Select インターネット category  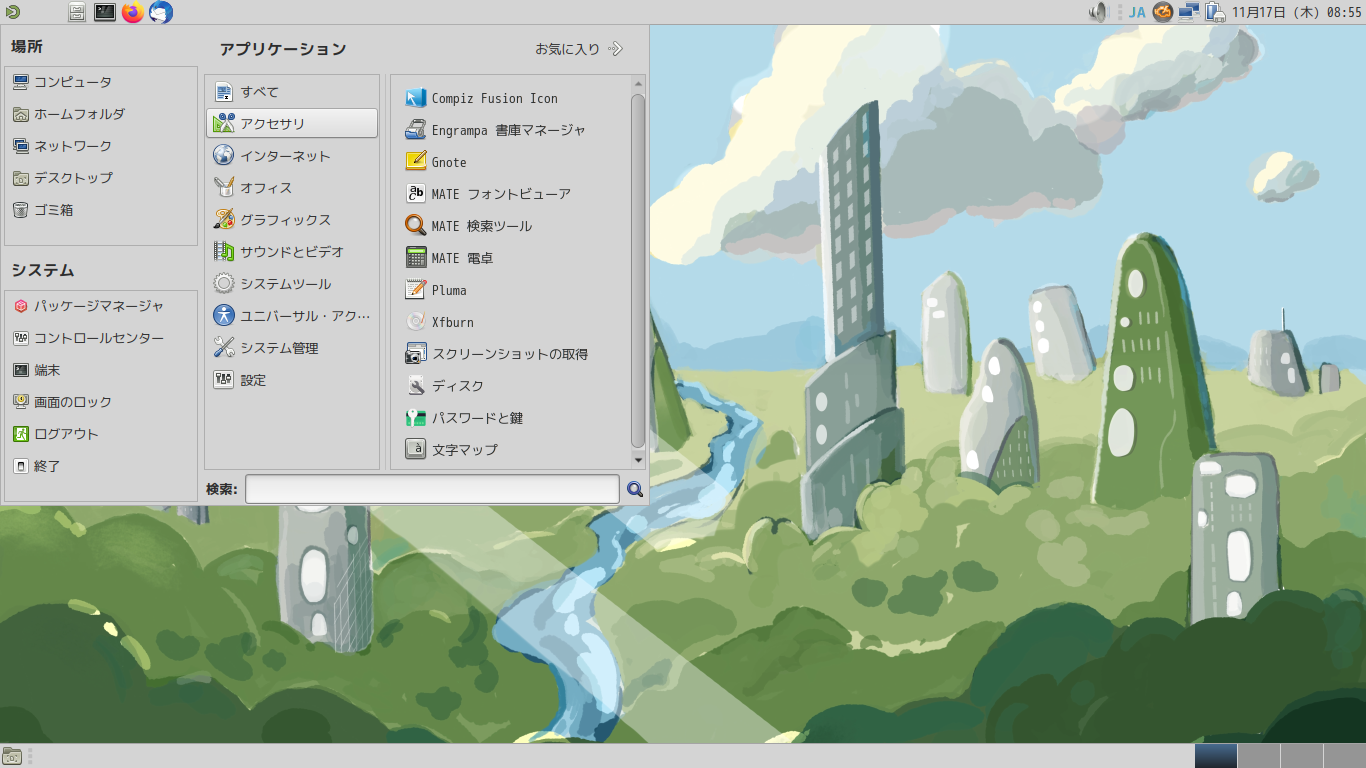(292, 156)
